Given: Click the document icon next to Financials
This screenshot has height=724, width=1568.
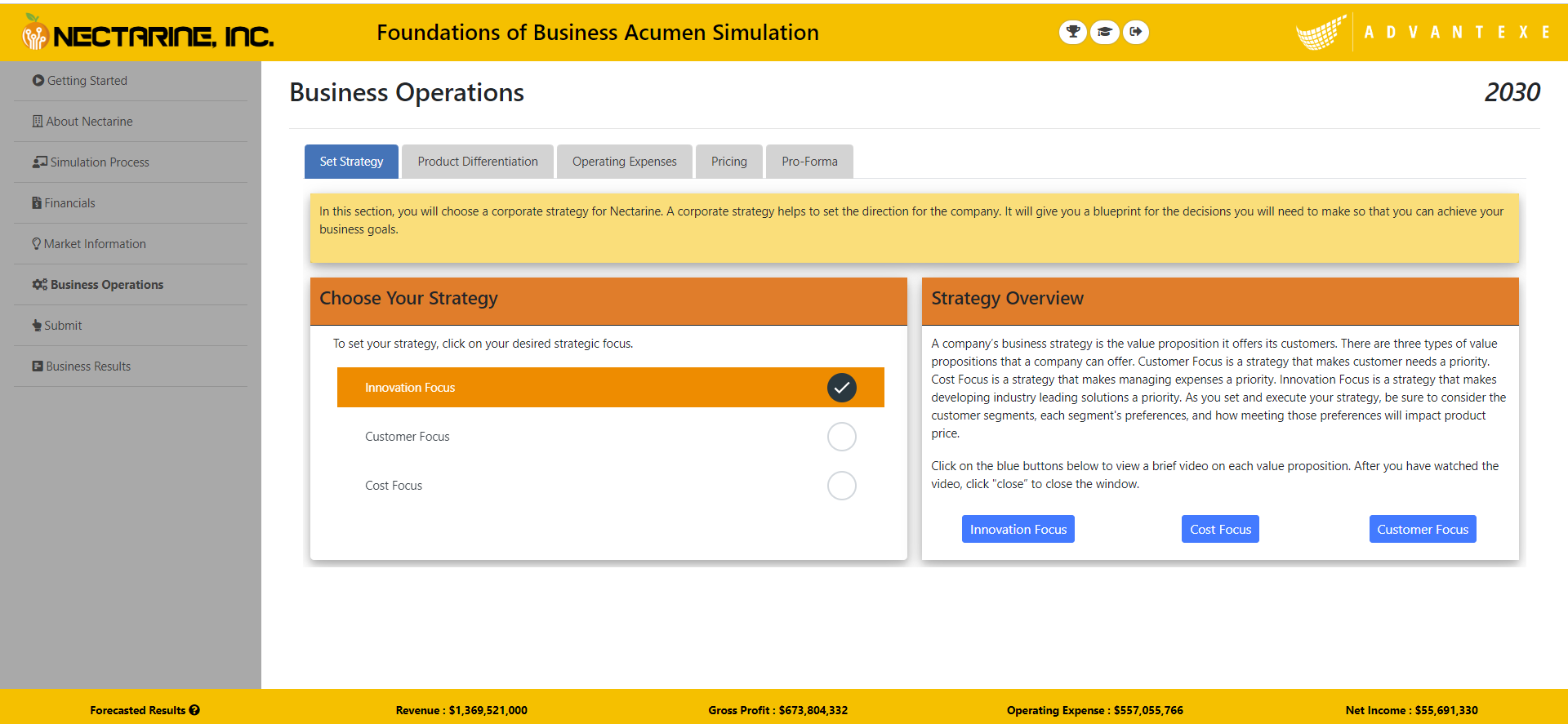Looking at the screenshot, I should coord(37,202).
